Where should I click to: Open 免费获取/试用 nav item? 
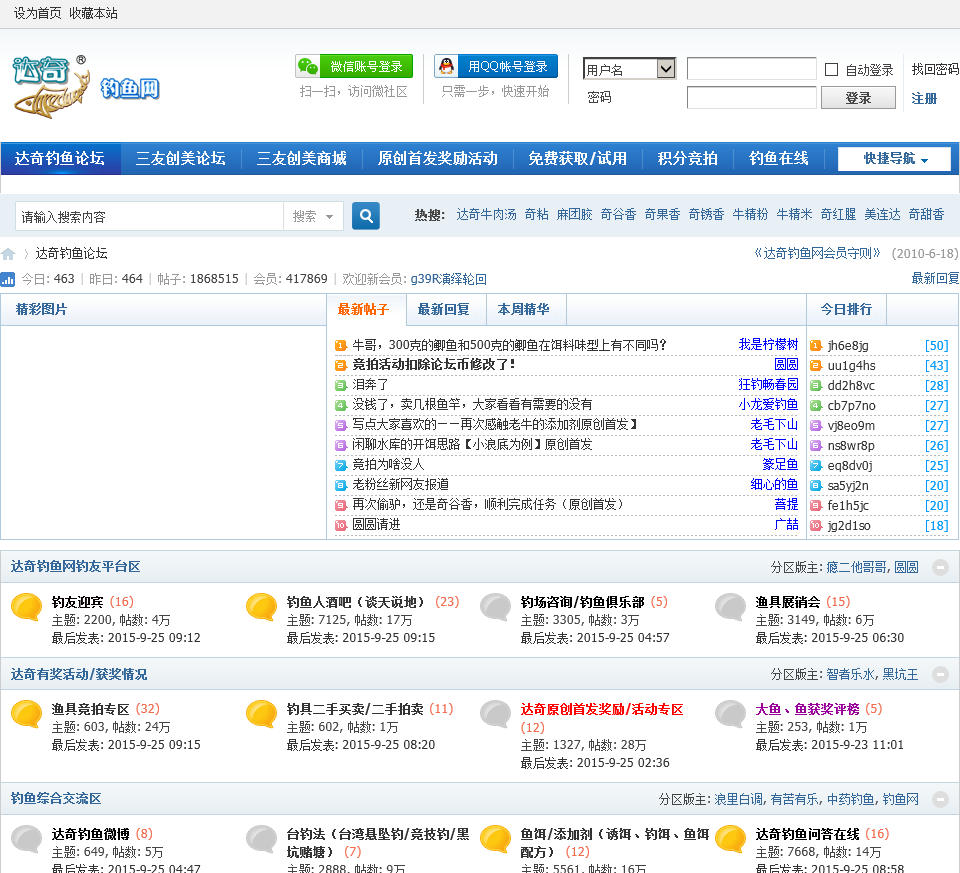pos(577,159)
